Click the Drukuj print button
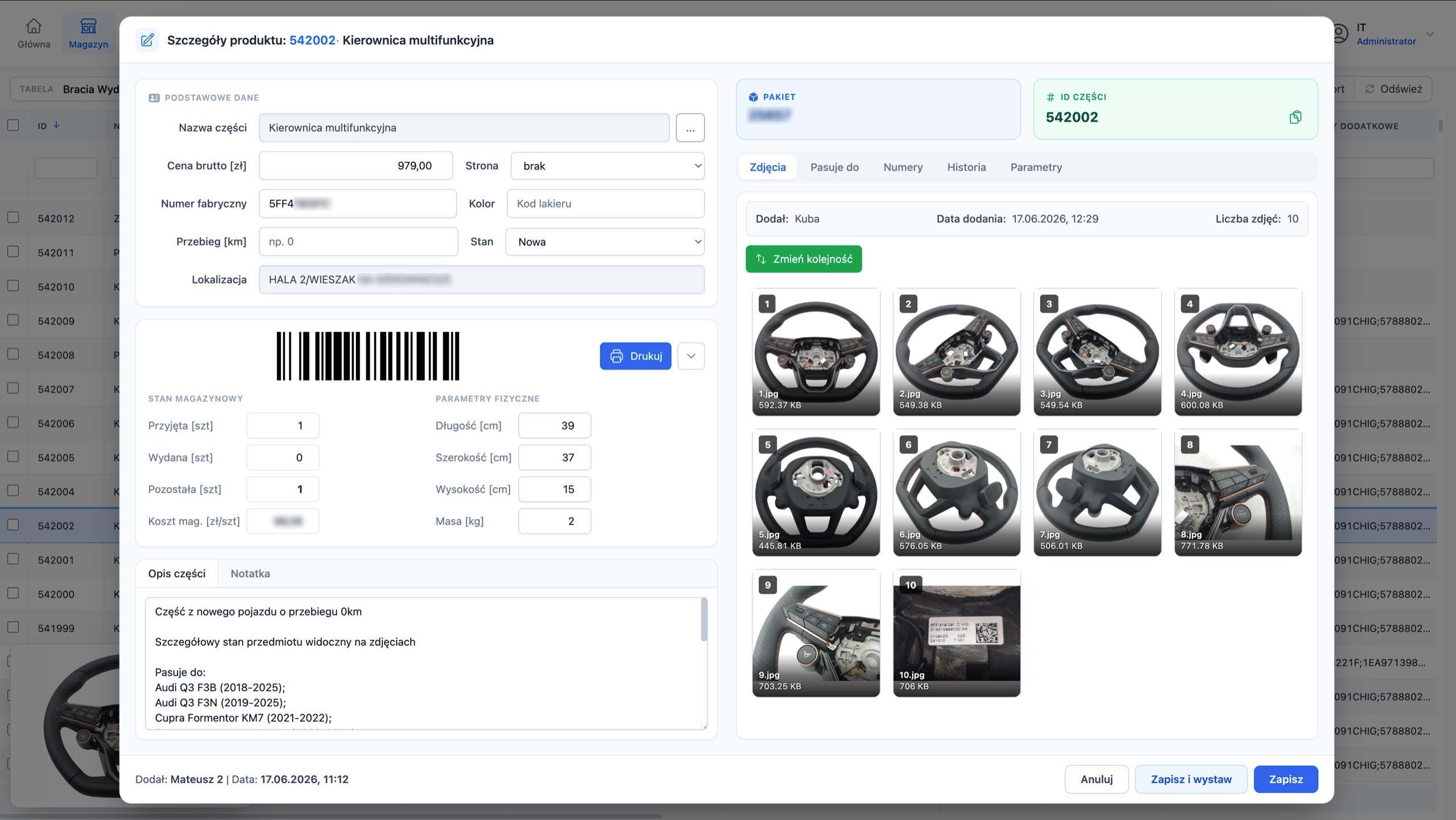 point(635,356)
